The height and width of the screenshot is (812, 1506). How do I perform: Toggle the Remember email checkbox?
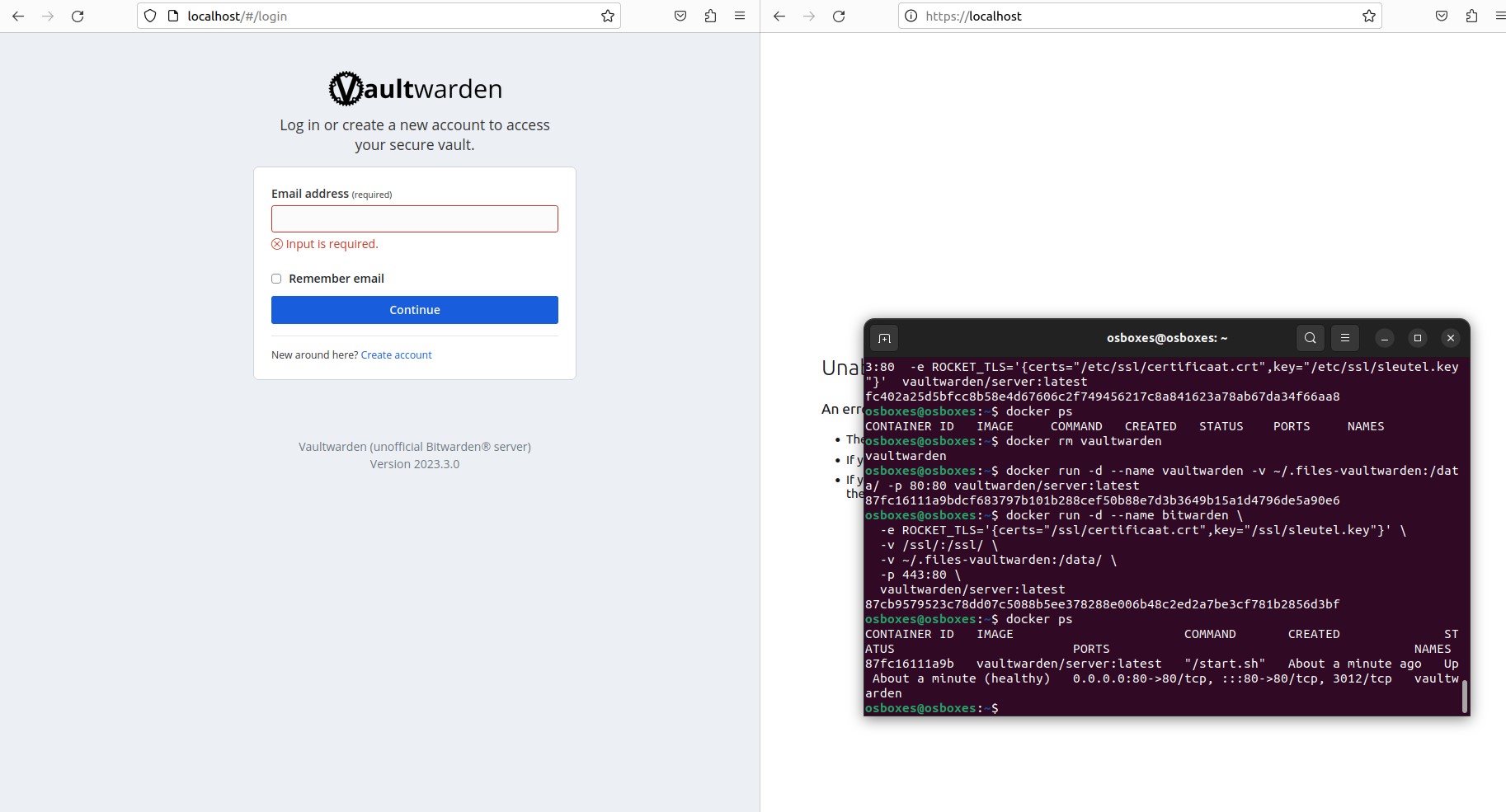click(276, 279)
